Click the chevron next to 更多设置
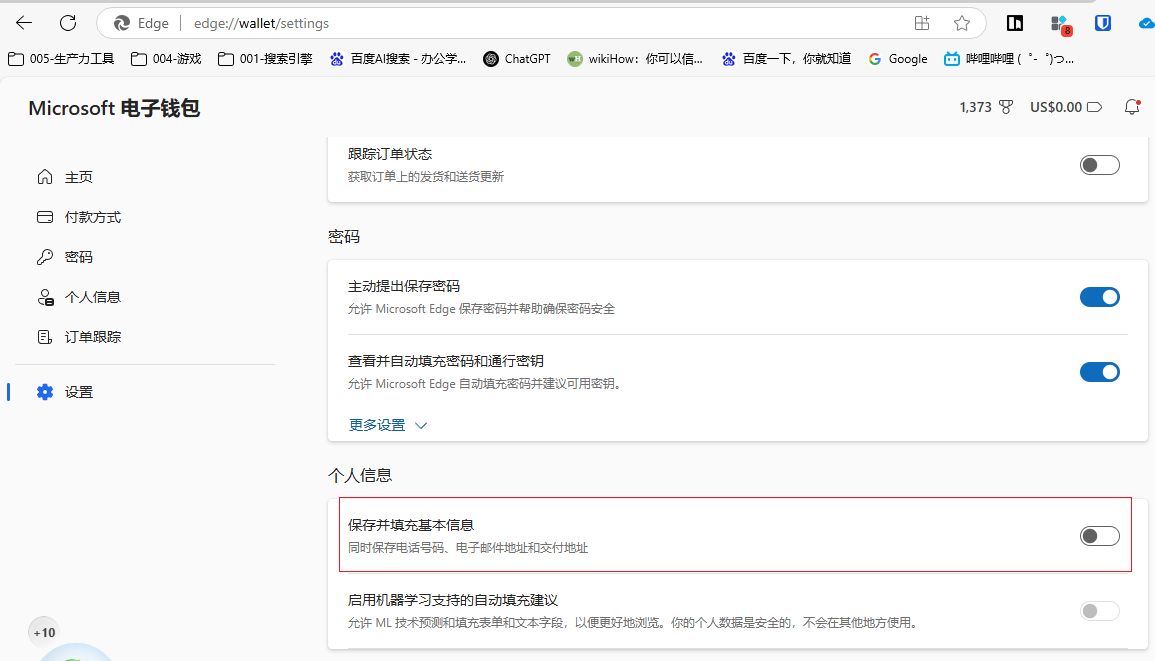This screenshot has width=1155, height=661. 421,425
